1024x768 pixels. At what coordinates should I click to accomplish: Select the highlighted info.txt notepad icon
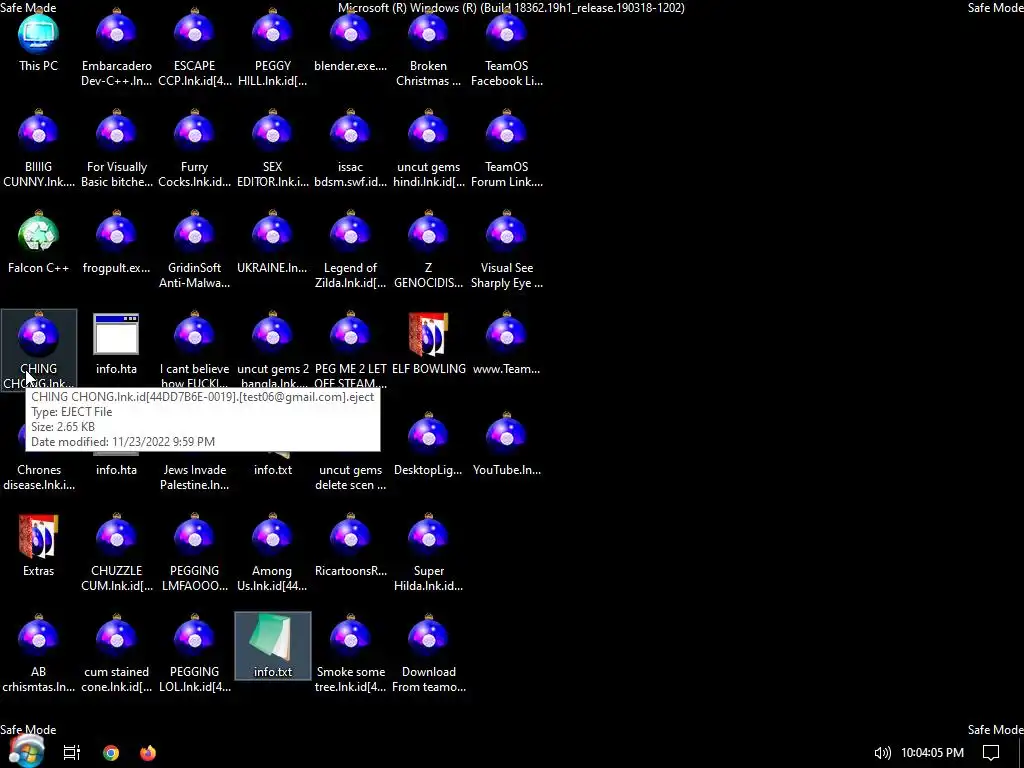[x=272, y=647]
